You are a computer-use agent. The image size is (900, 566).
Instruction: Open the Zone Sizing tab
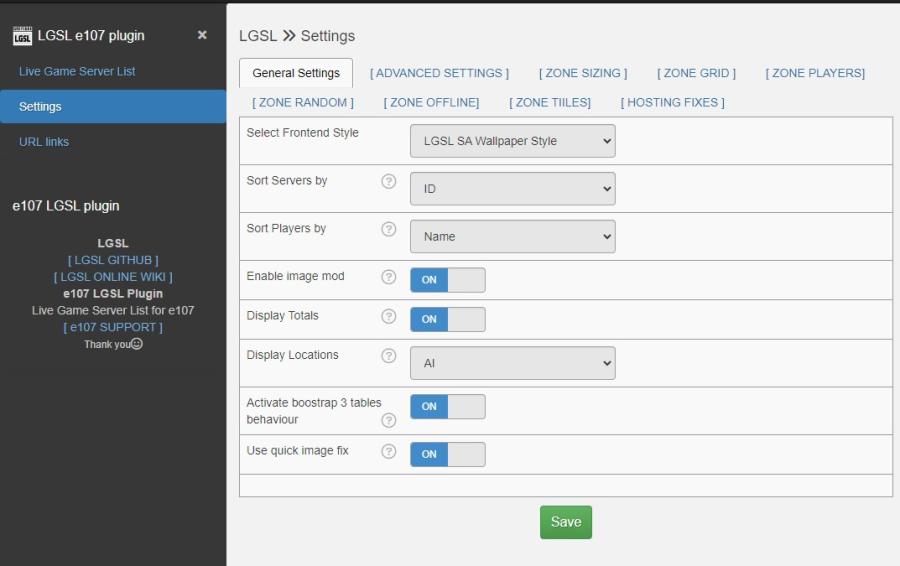click(x=583, y=73)
